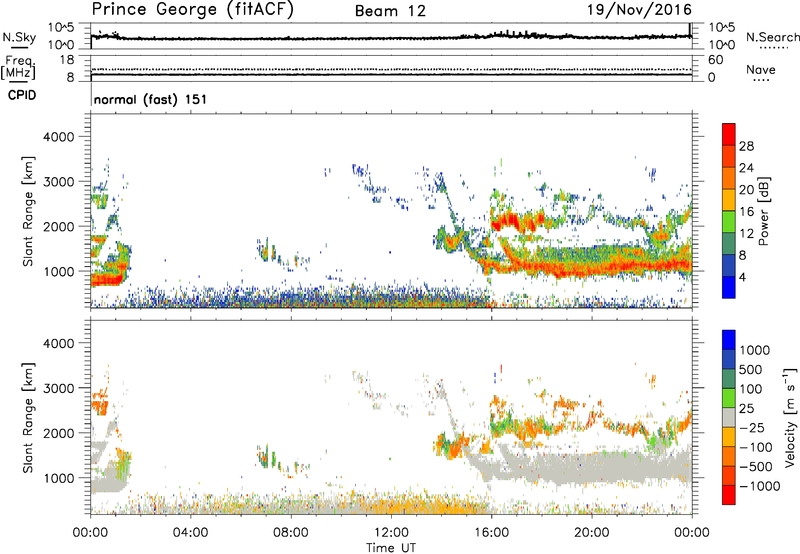The image size is (800, 554).
Task: Click the 08:00 time axis tick label
Action: click(291, 533)
